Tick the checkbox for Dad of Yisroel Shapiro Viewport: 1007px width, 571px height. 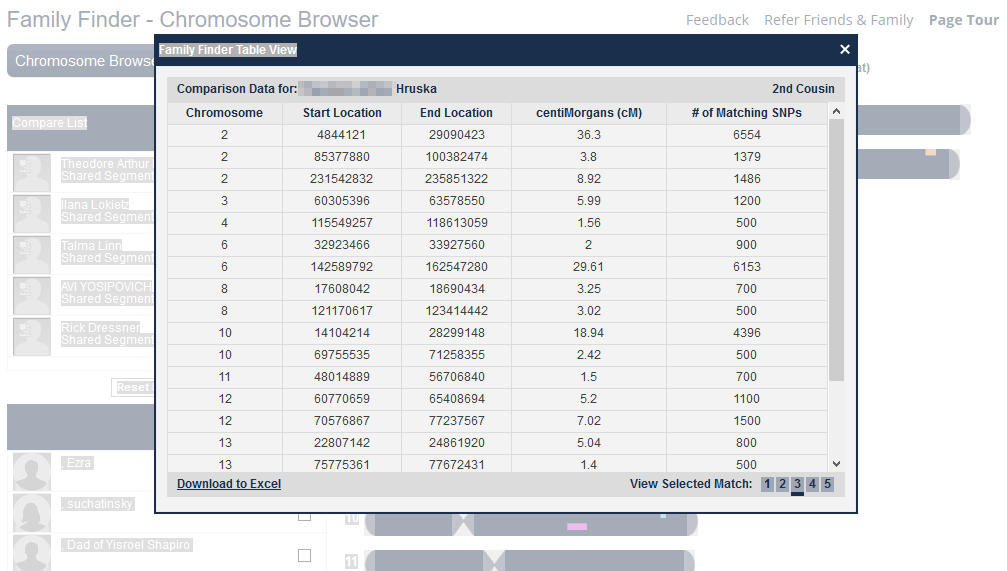click(x=304, y=556)
